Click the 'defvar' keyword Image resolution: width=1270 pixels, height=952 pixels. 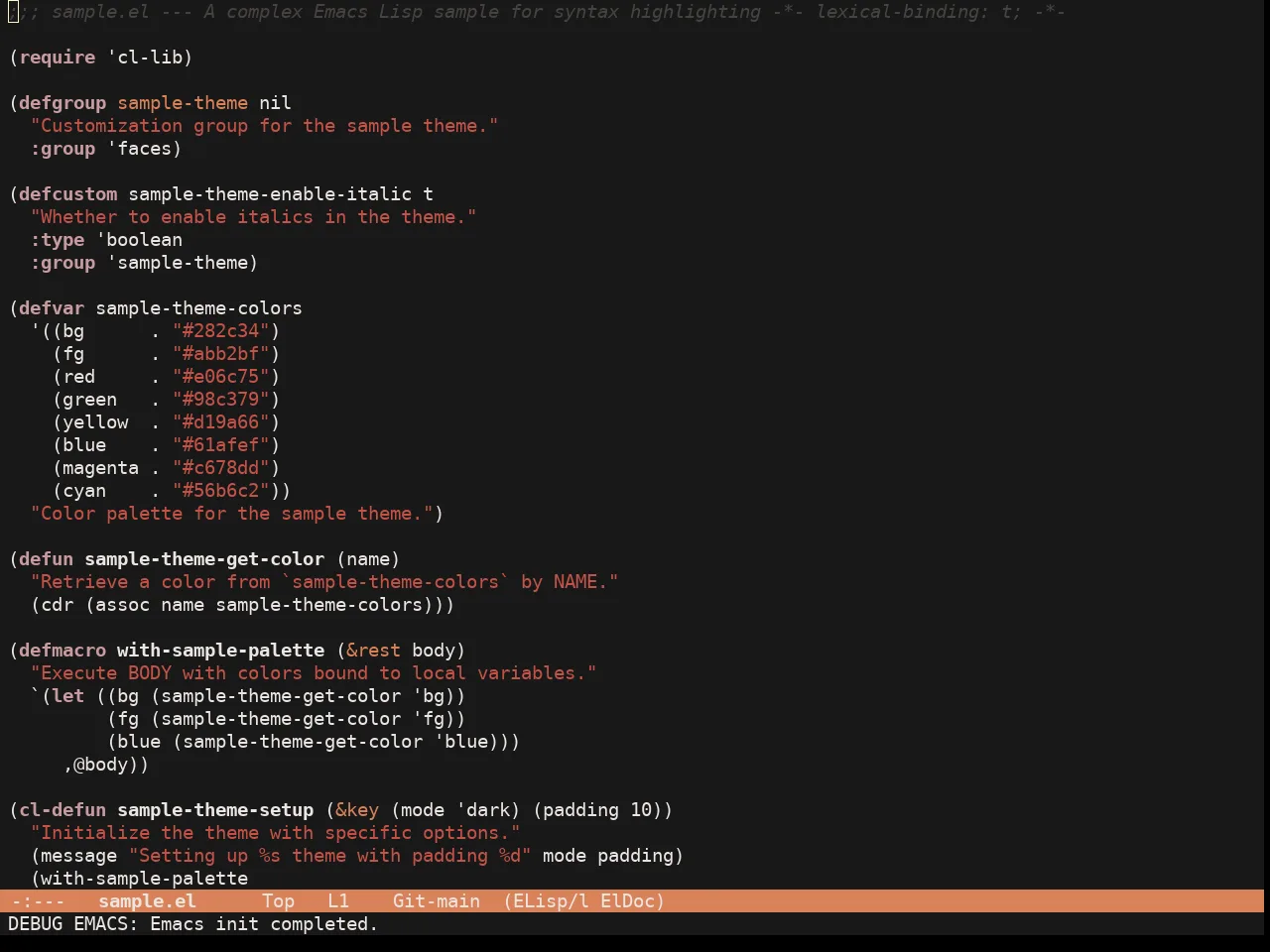(52, 308)
